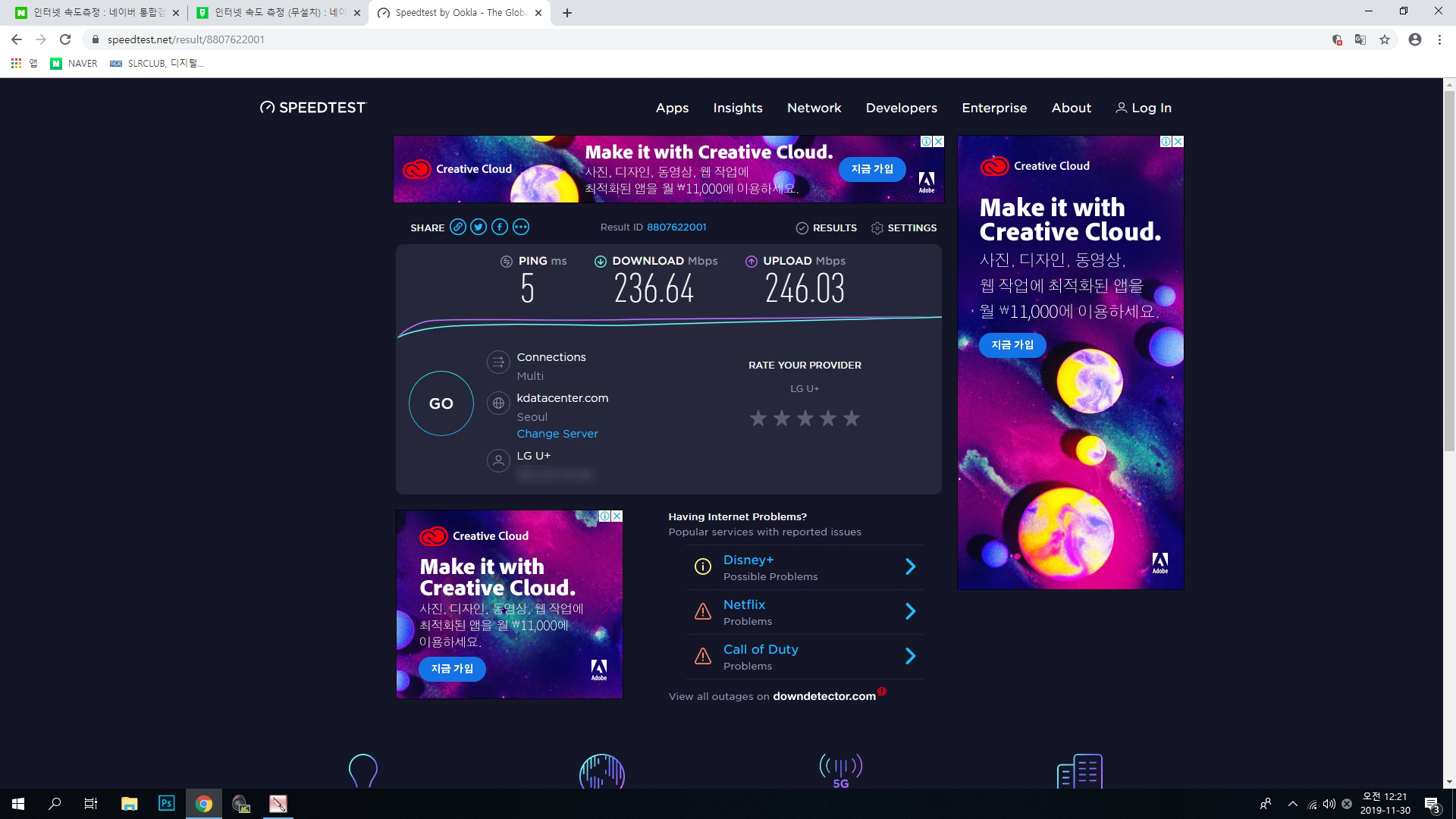Open result ID 8807622001 link
Screen dimensions: 1456x819
(676, 227)
